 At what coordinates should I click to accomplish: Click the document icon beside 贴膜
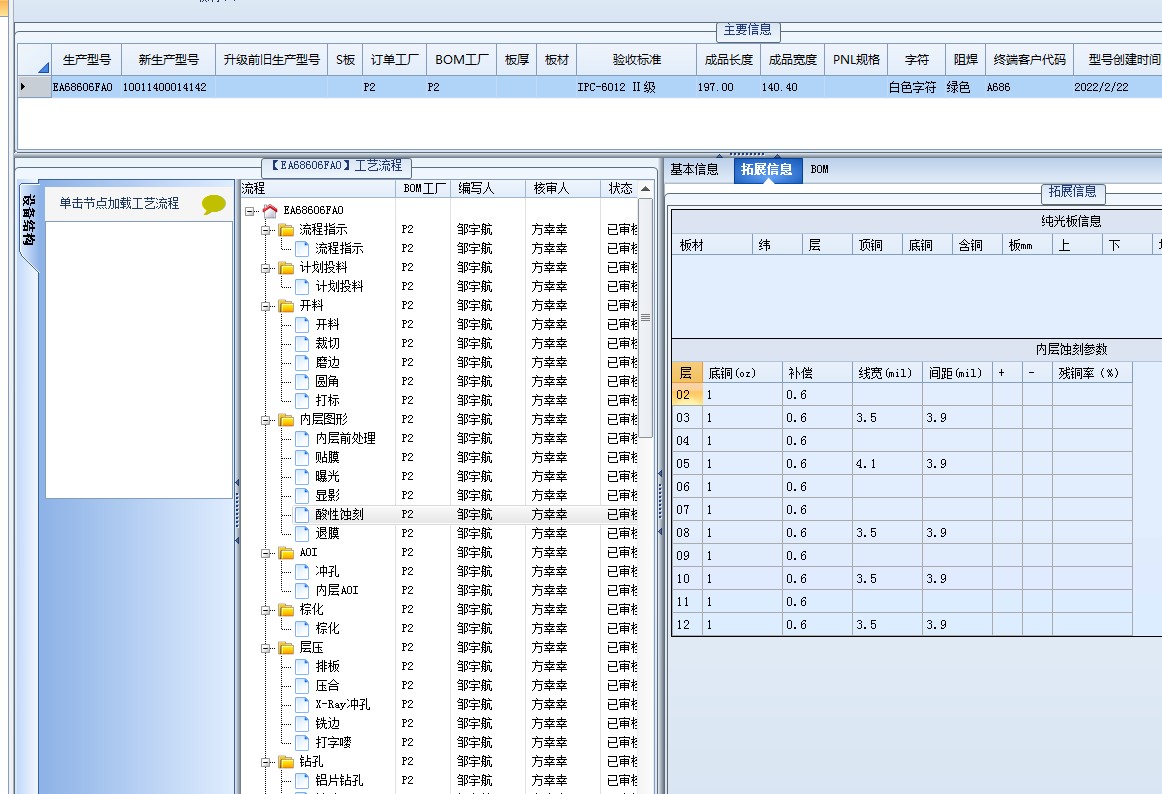pos(302,457)
